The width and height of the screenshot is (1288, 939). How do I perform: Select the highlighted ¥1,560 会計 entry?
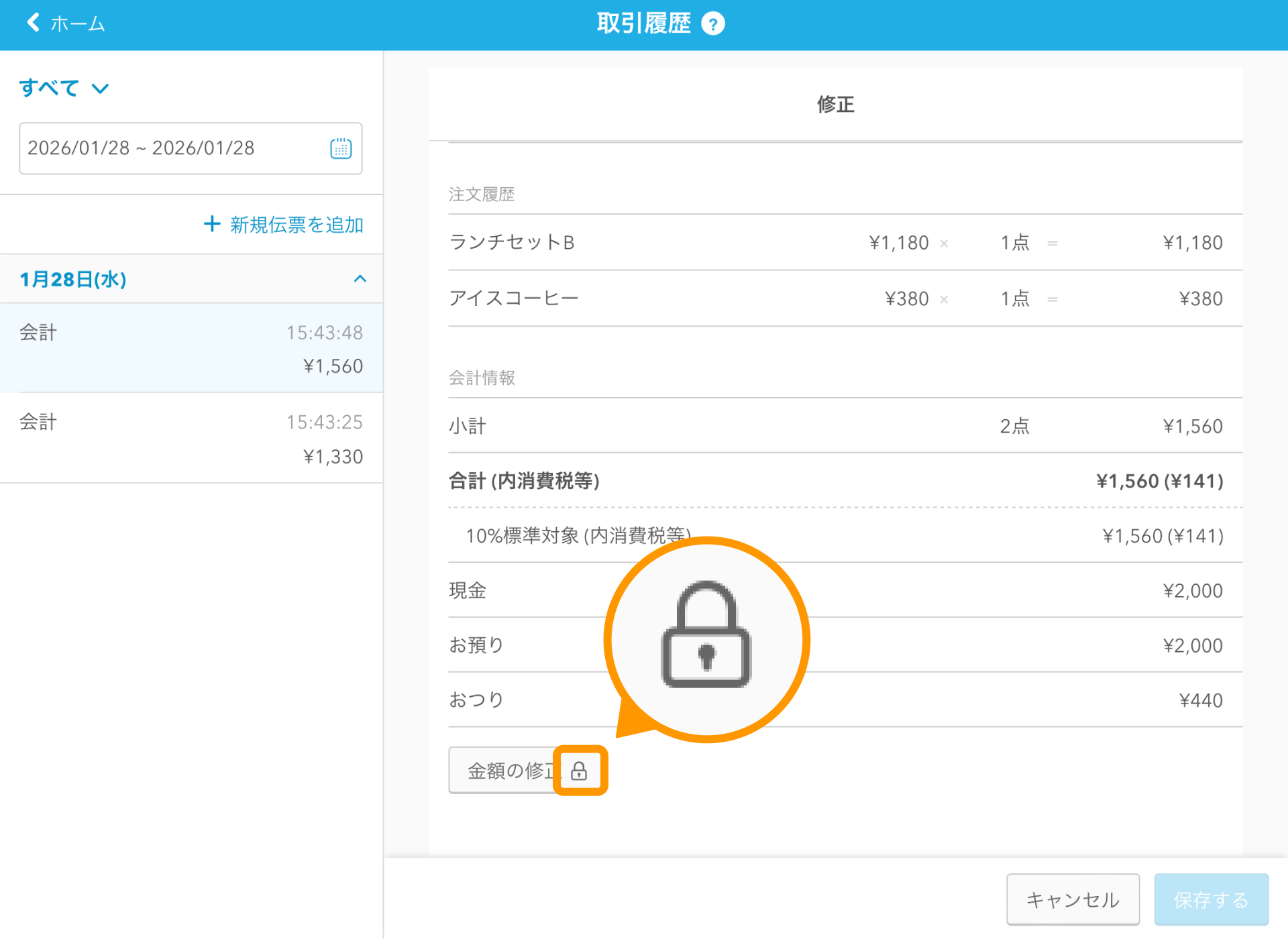coord(191,348)
